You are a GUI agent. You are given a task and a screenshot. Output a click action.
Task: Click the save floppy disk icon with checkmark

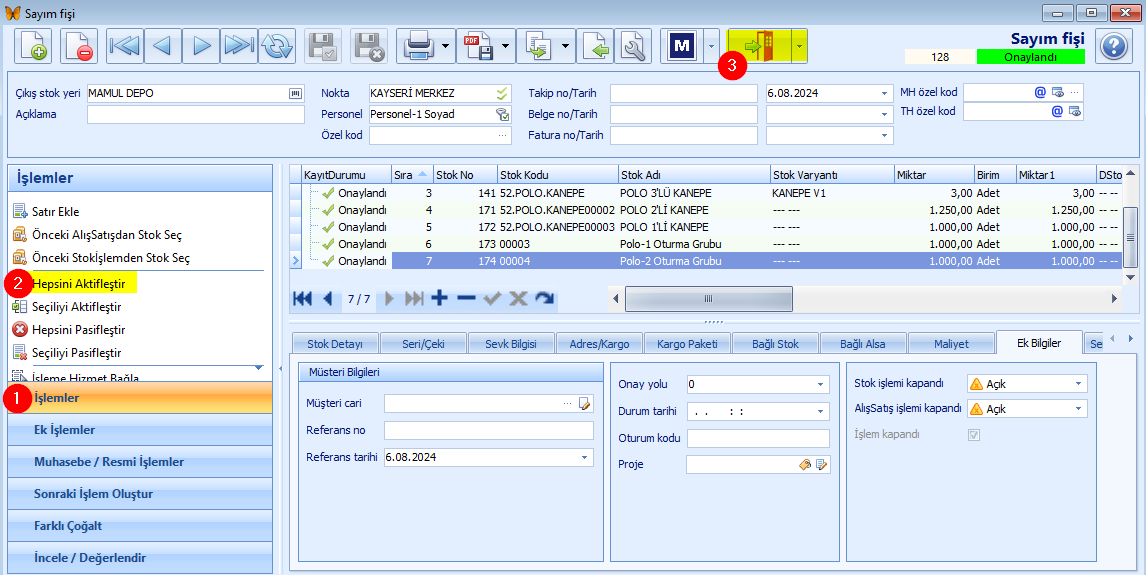tap(323, 46)
